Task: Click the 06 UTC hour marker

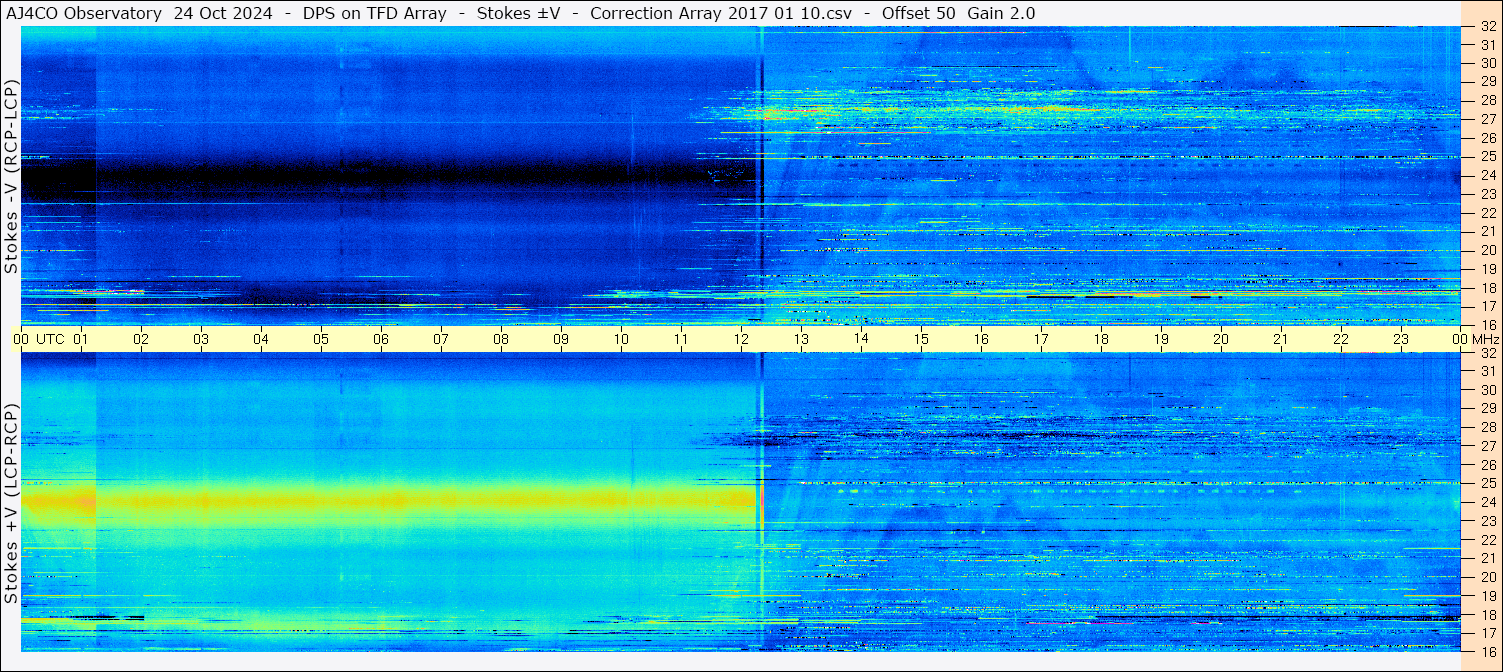Action: (x=381, y=339)
